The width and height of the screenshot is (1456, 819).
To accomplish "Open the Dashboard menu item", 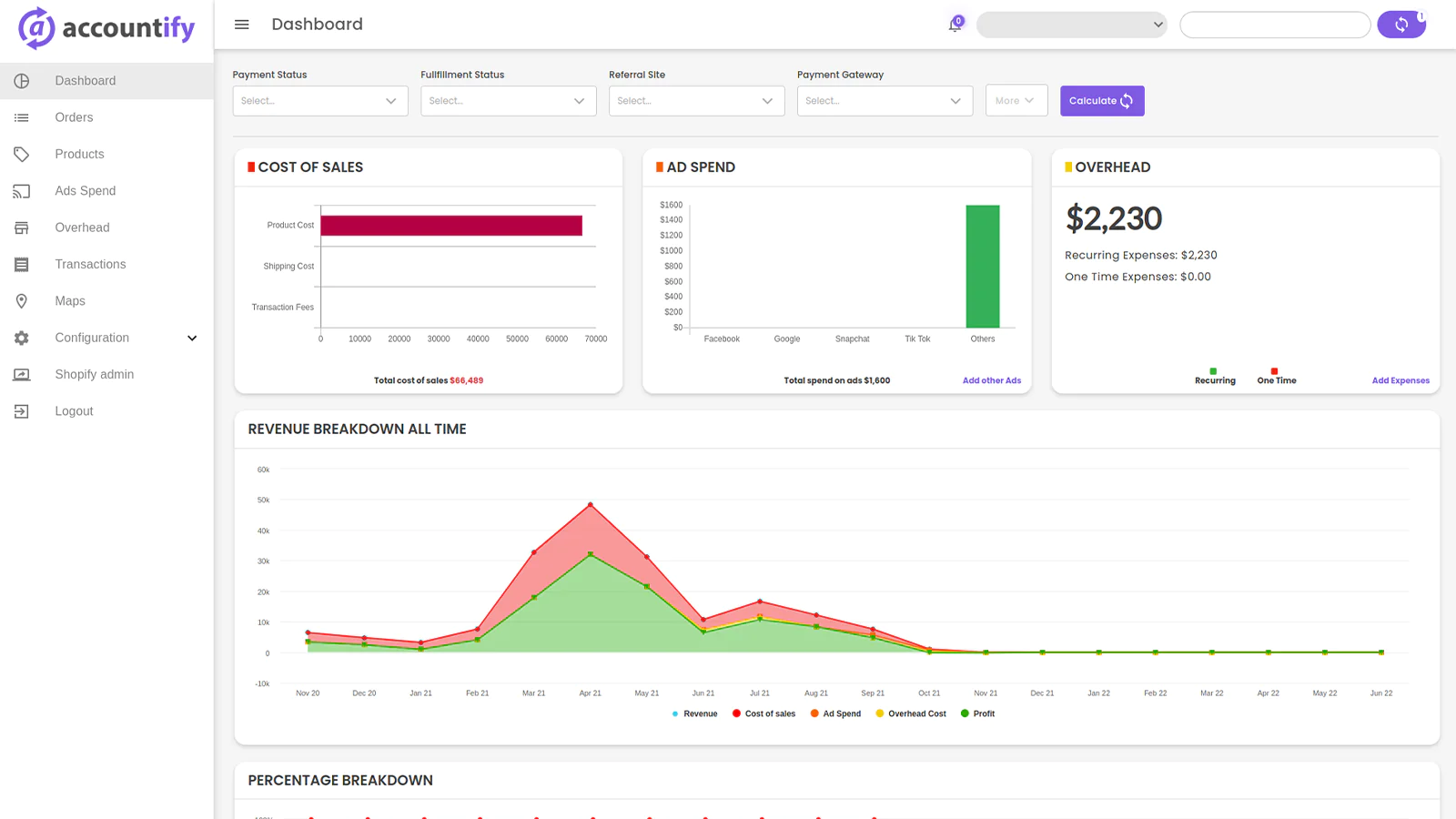I will point(106,81).
